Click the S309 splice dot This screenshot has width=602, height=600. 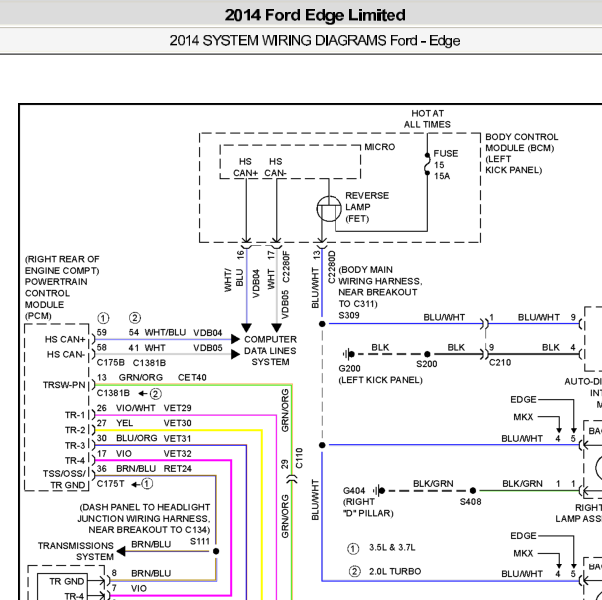tap(322, 324)
